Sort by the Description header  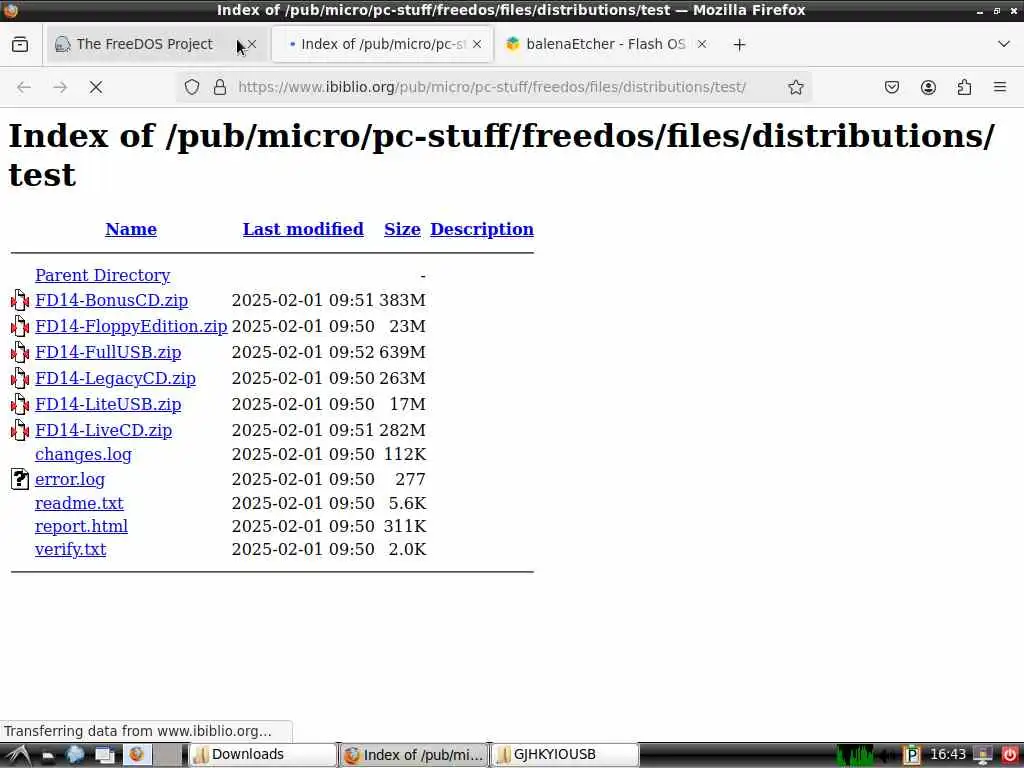pos(482,229)
